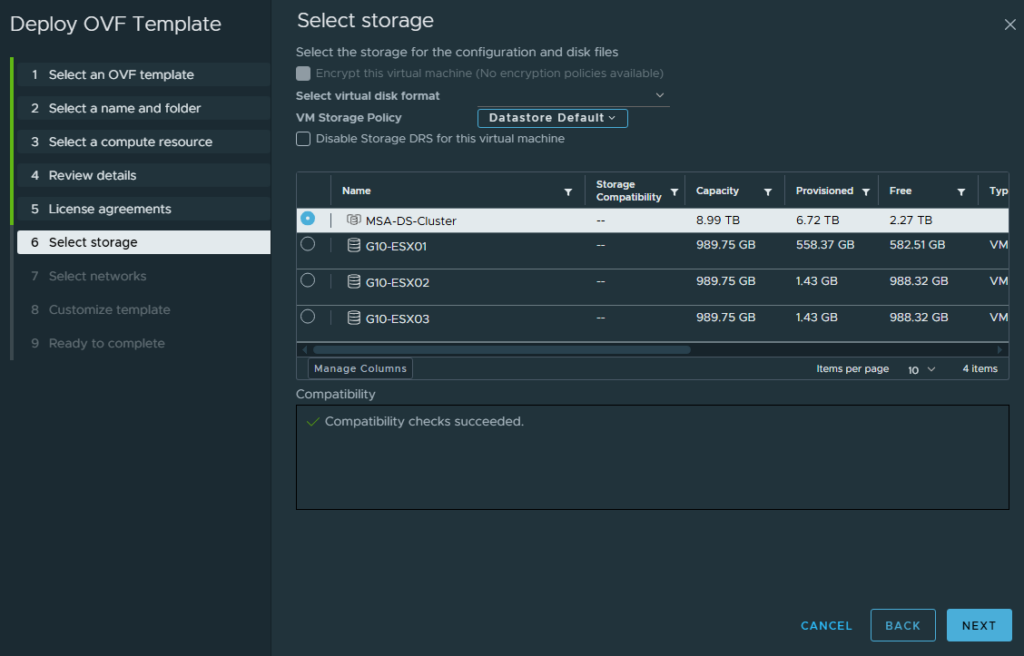Select the G10-ESX01 radio button
The width and height of the screenshot is (1024, 656).
(308, 244)
